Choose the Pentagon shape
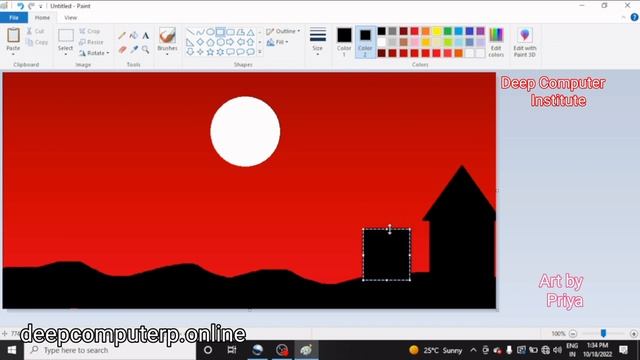The height and width of the screenshot is (360, 640). tap(210, 42)
